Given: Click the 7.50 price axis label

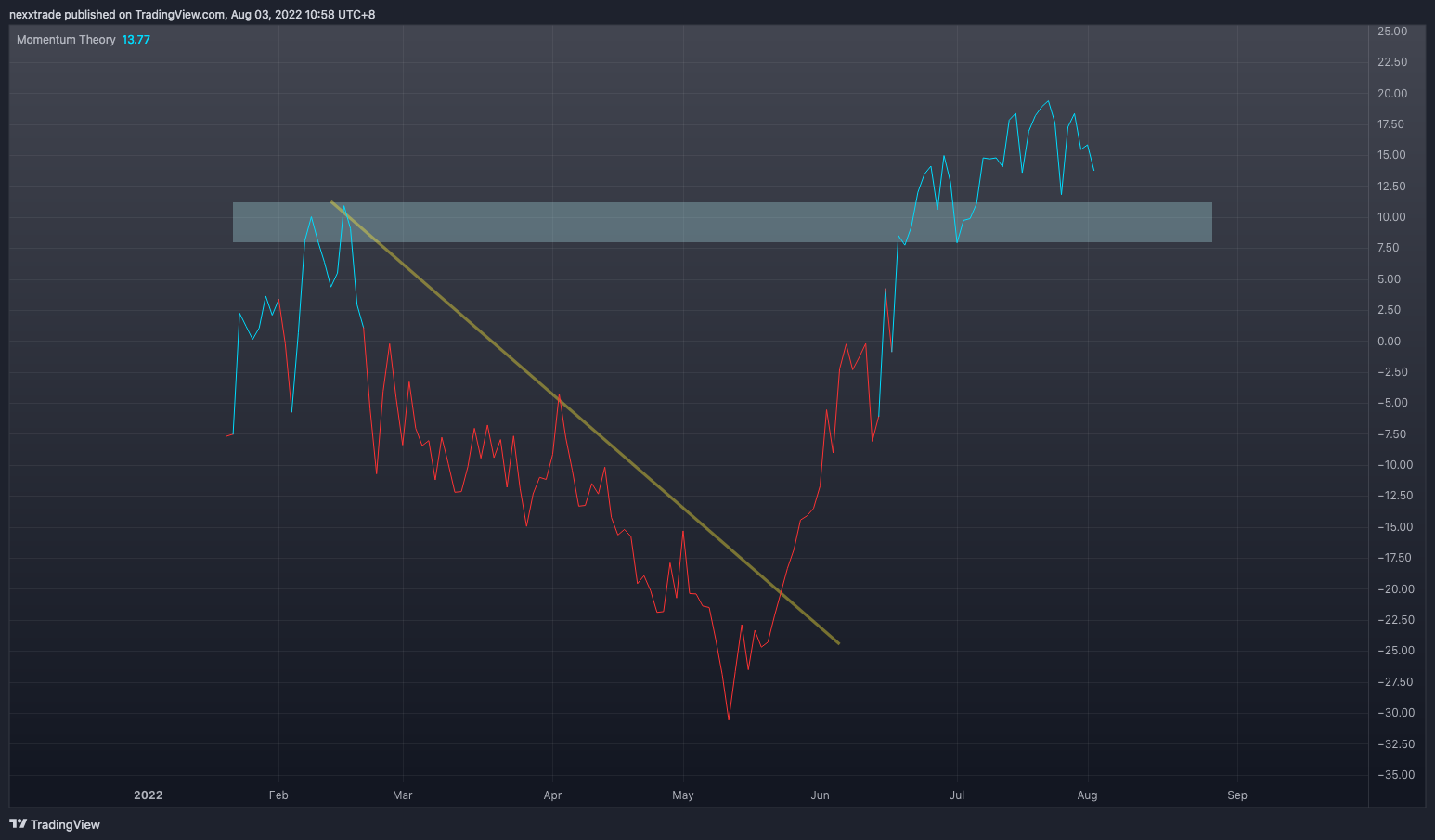Looking at the screenshot, I should tap(1389, 248).
